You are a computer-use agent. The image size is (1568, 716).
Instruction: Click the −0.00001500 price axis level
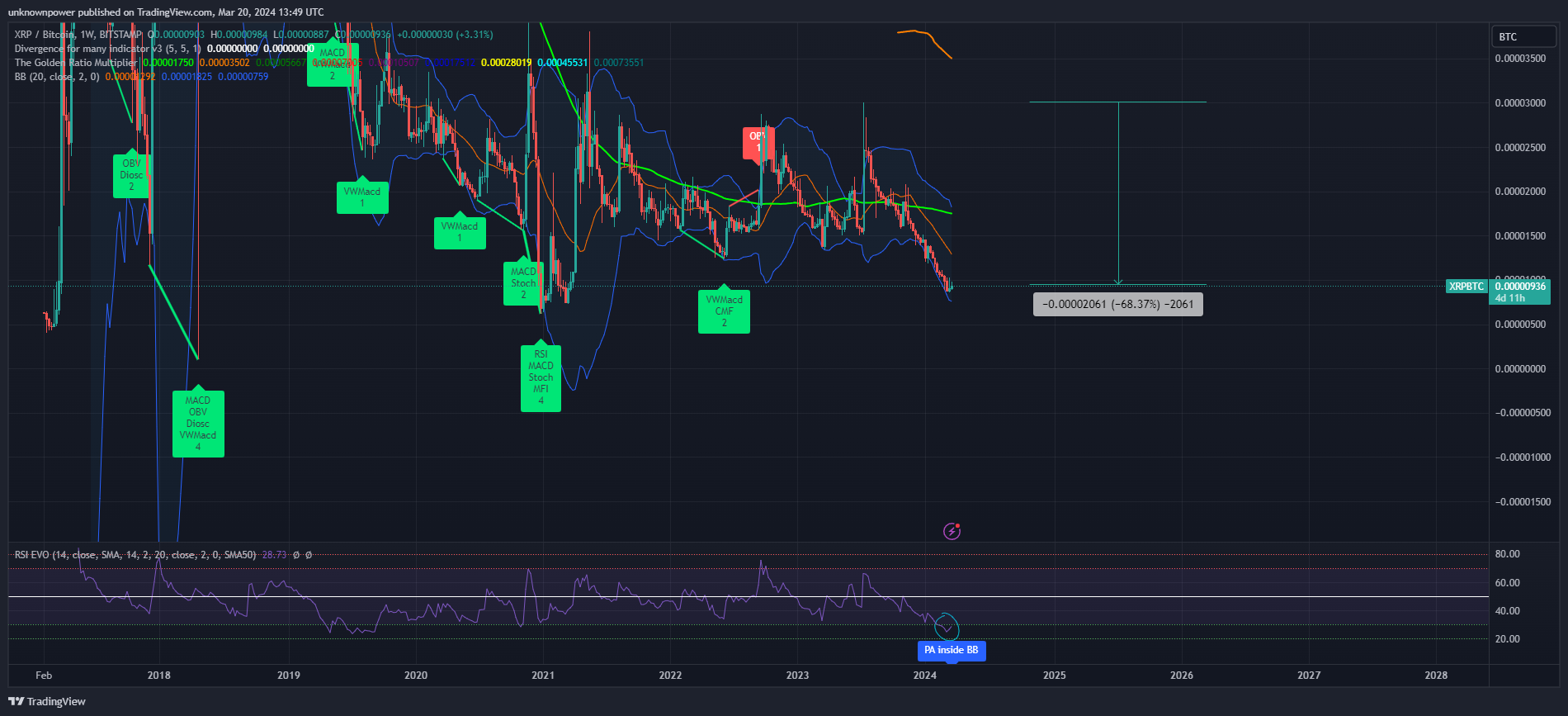tap(1523, 502)
